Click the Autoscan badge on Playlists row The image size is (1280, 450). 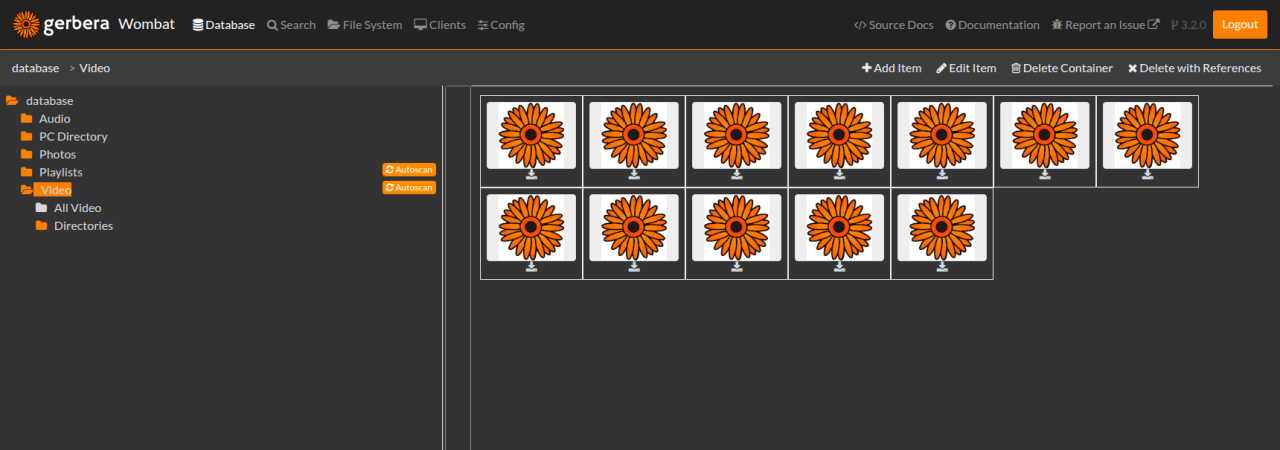pyautogui.click(x=409, y=170)
